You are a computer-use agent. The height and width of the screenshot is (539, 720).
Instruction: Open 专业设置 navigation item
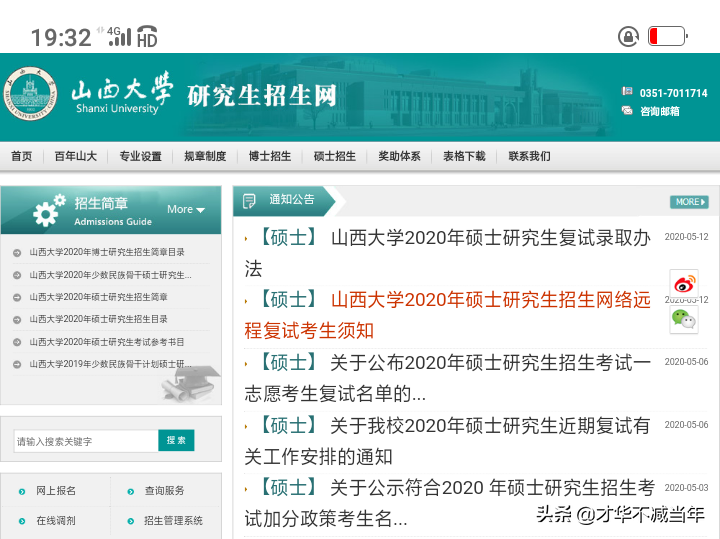141,156
